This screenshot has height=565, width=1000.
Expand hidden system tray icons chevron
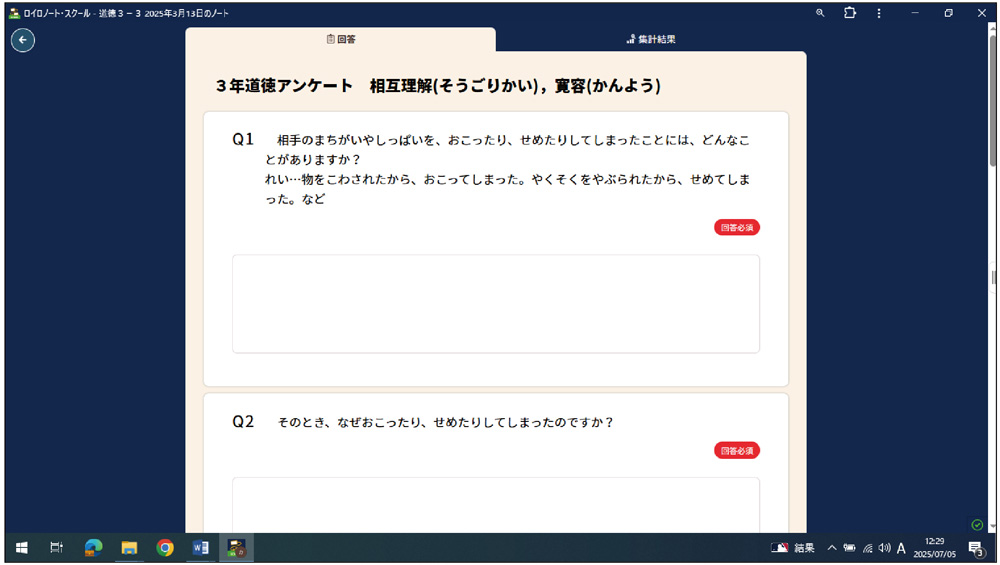[x=831, y=548]
